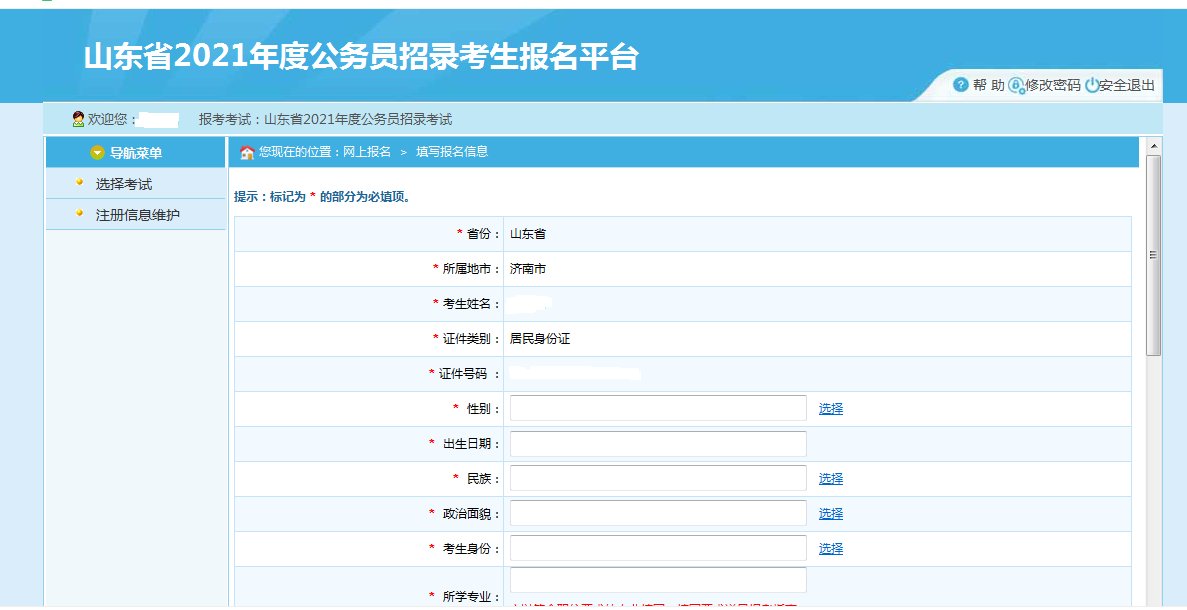Click inside the 所学专业 input field

(657, 579)
